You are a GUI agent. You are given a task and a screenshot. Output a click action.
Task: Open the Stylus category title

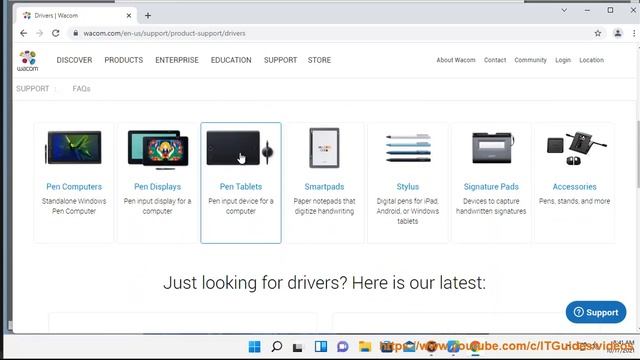pos(408,187)
